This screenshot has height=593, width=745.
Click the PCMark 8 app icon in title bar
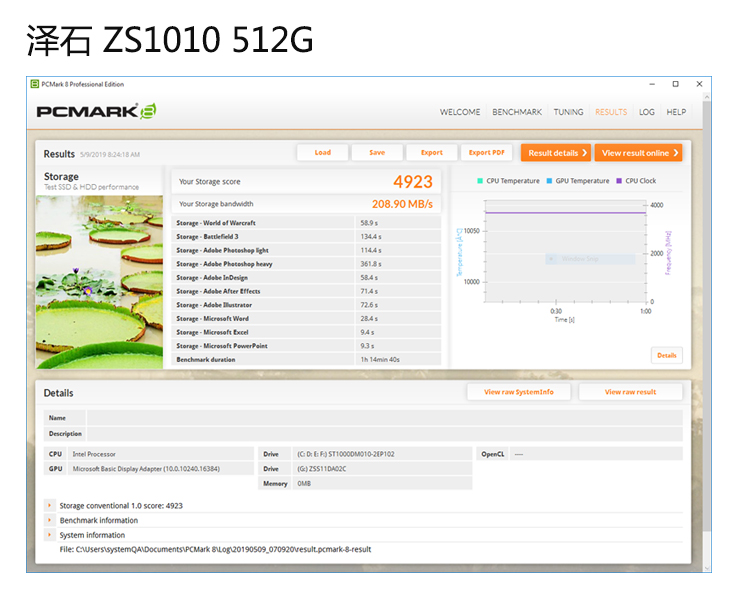34,84
